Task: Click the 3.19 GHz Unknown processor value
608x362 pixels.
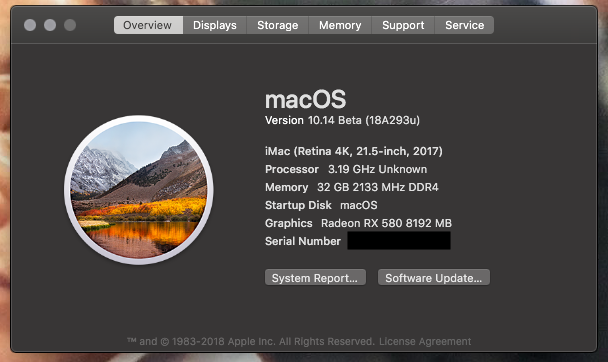Action: [x=378, y=169]
